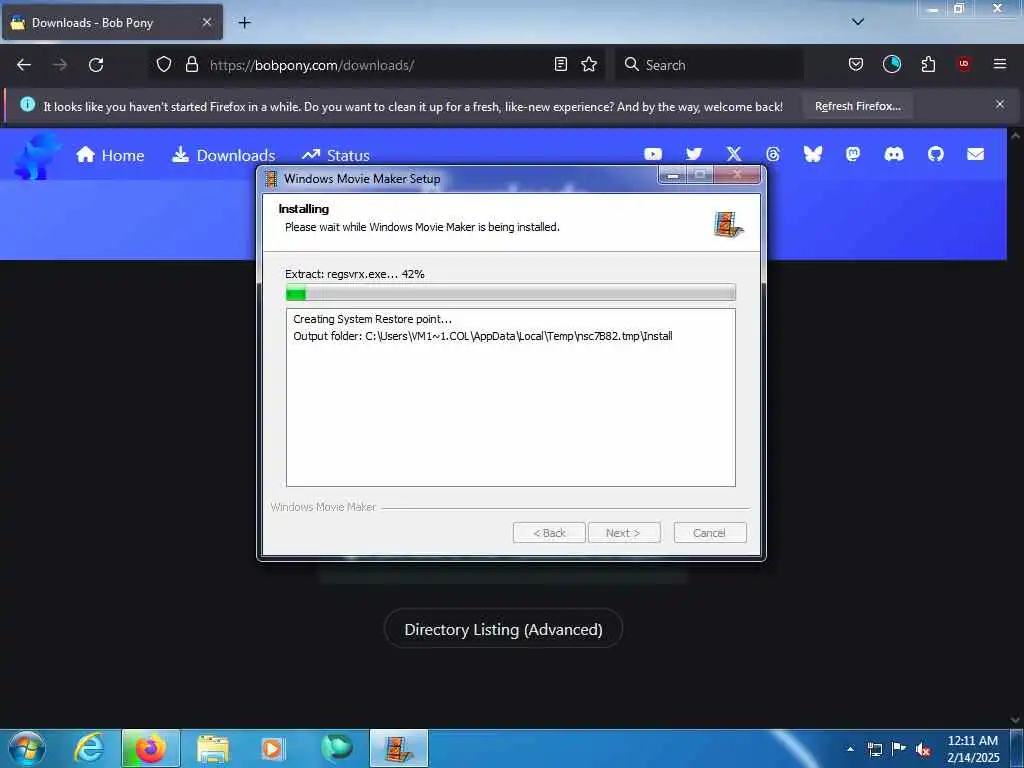The height and width of the screenshot is (768, 1024).
Task: Switch to Movie Maker Setup taskbar button
Action: point(398,748)
